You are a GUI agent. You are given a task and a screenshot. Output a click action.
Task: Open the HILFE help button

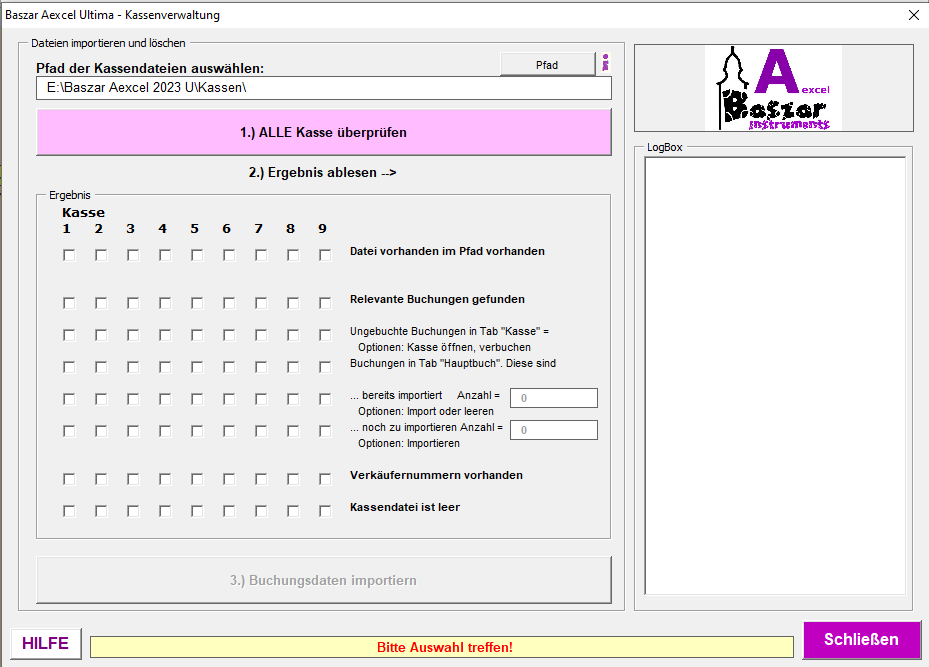(x=46, y=643)
